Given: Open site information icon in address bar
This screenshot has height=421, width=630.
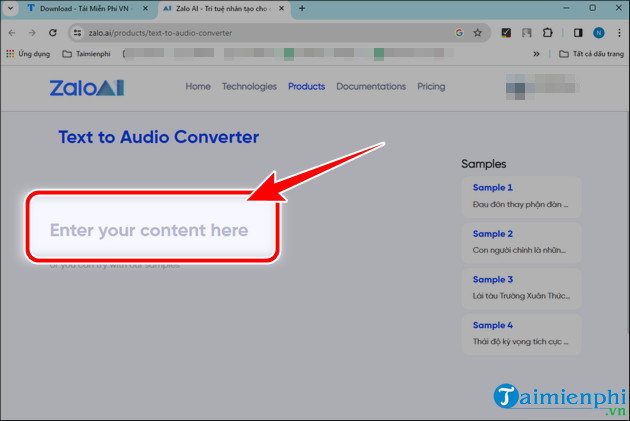Looking at the screenshot, I should click(x=77, y=33).
